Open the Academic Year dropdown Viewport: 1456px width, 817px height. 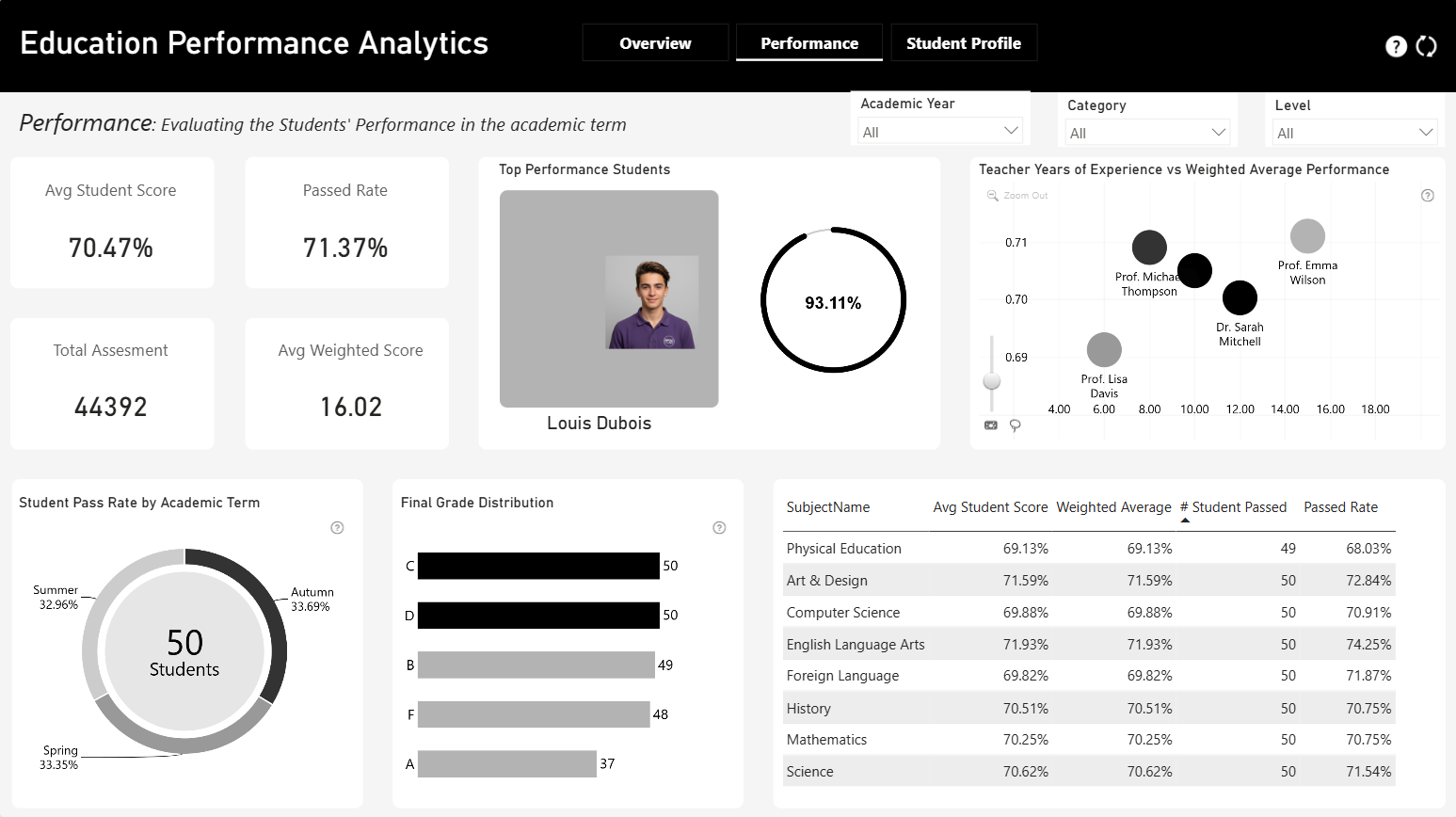pyautogui.click(x=940, y=131)
